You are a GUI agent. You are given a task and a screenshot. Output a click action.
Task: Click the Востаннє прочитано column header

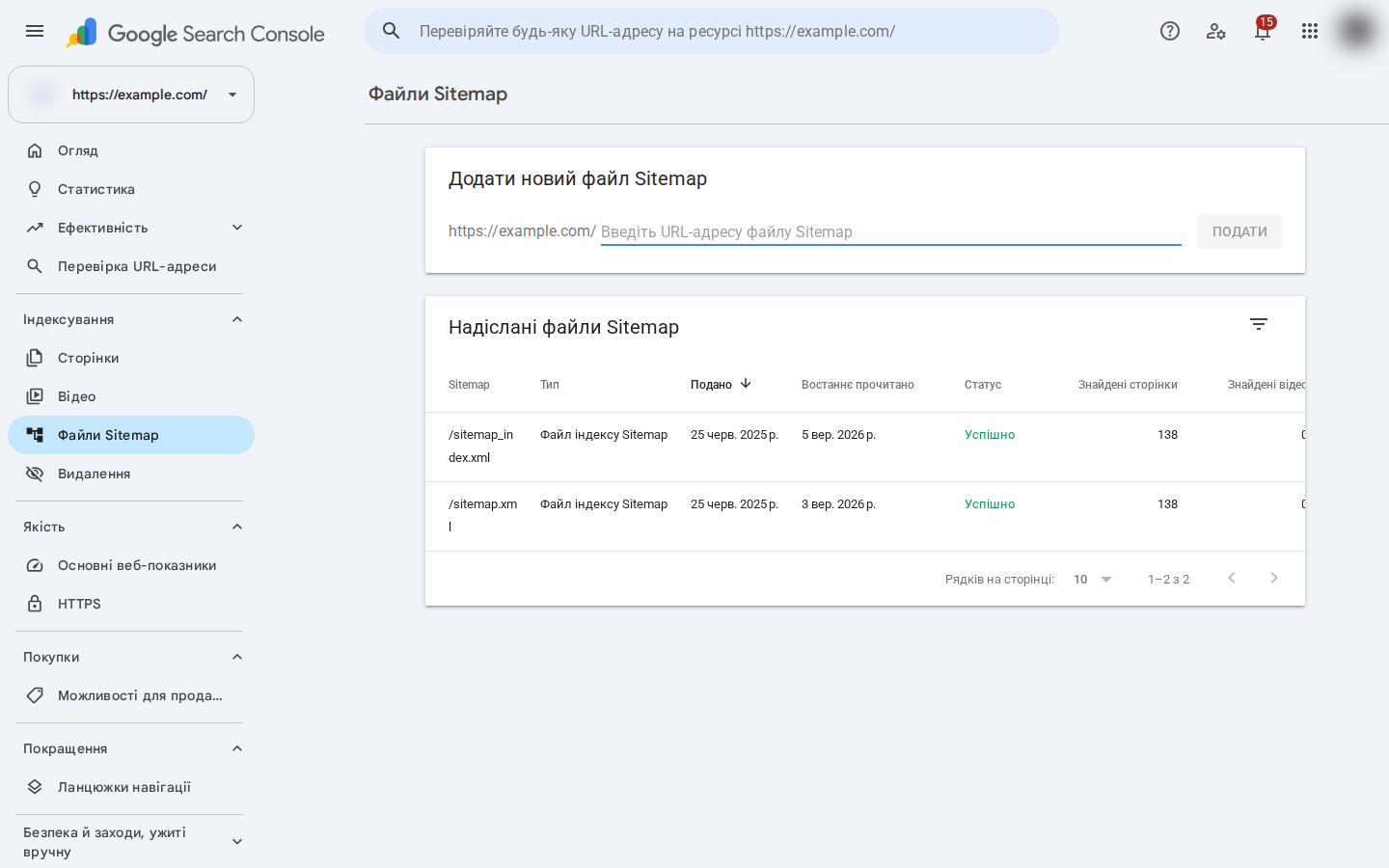coord(858,385)
